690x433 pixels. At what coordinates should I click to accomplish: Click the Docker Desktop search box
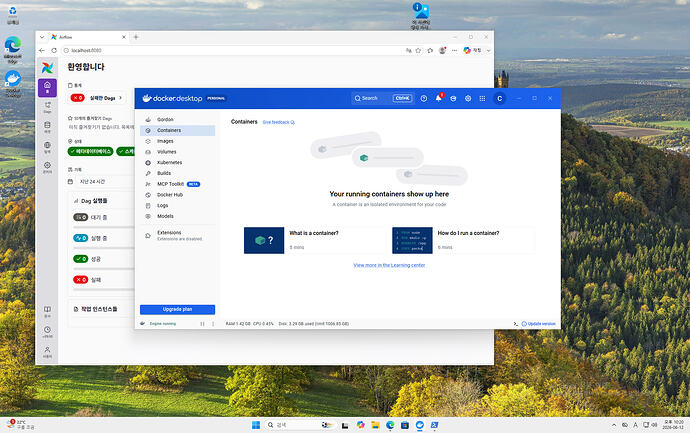383,98
